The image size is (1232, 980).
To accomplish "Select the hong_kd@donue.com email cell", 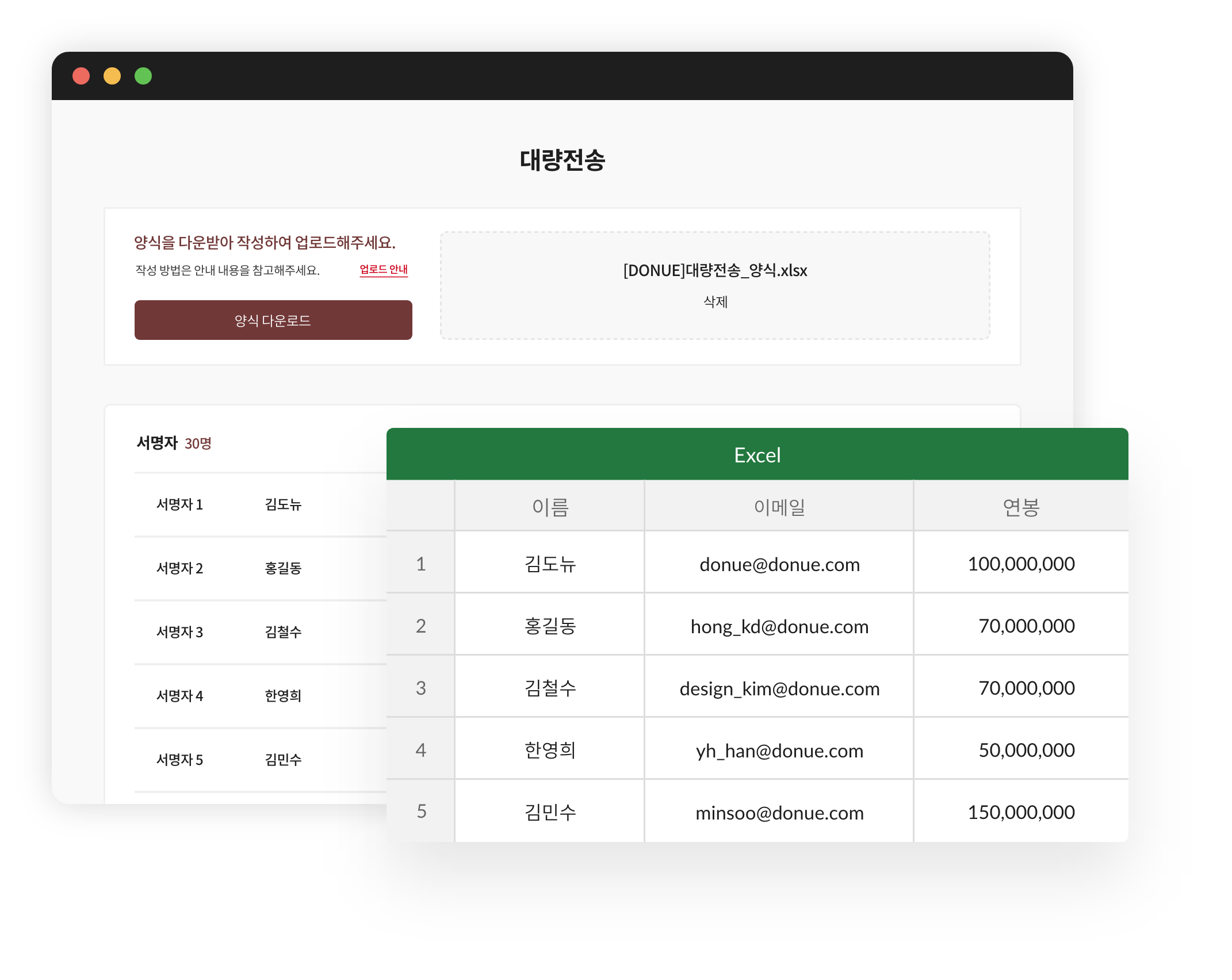I will pos(779,626).
